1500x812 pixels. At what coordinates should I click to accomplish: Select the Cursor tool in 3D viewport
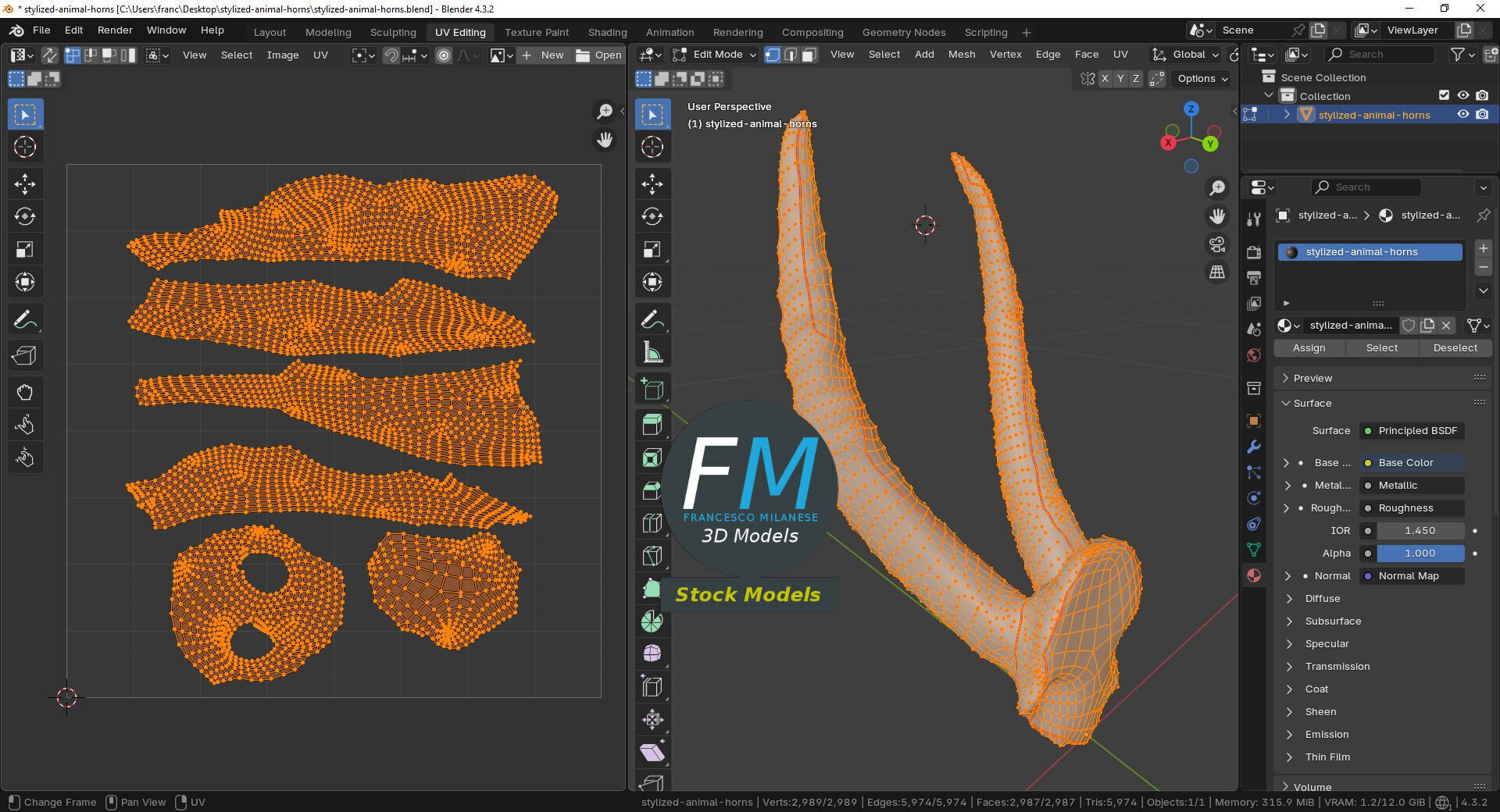(652, 147)
